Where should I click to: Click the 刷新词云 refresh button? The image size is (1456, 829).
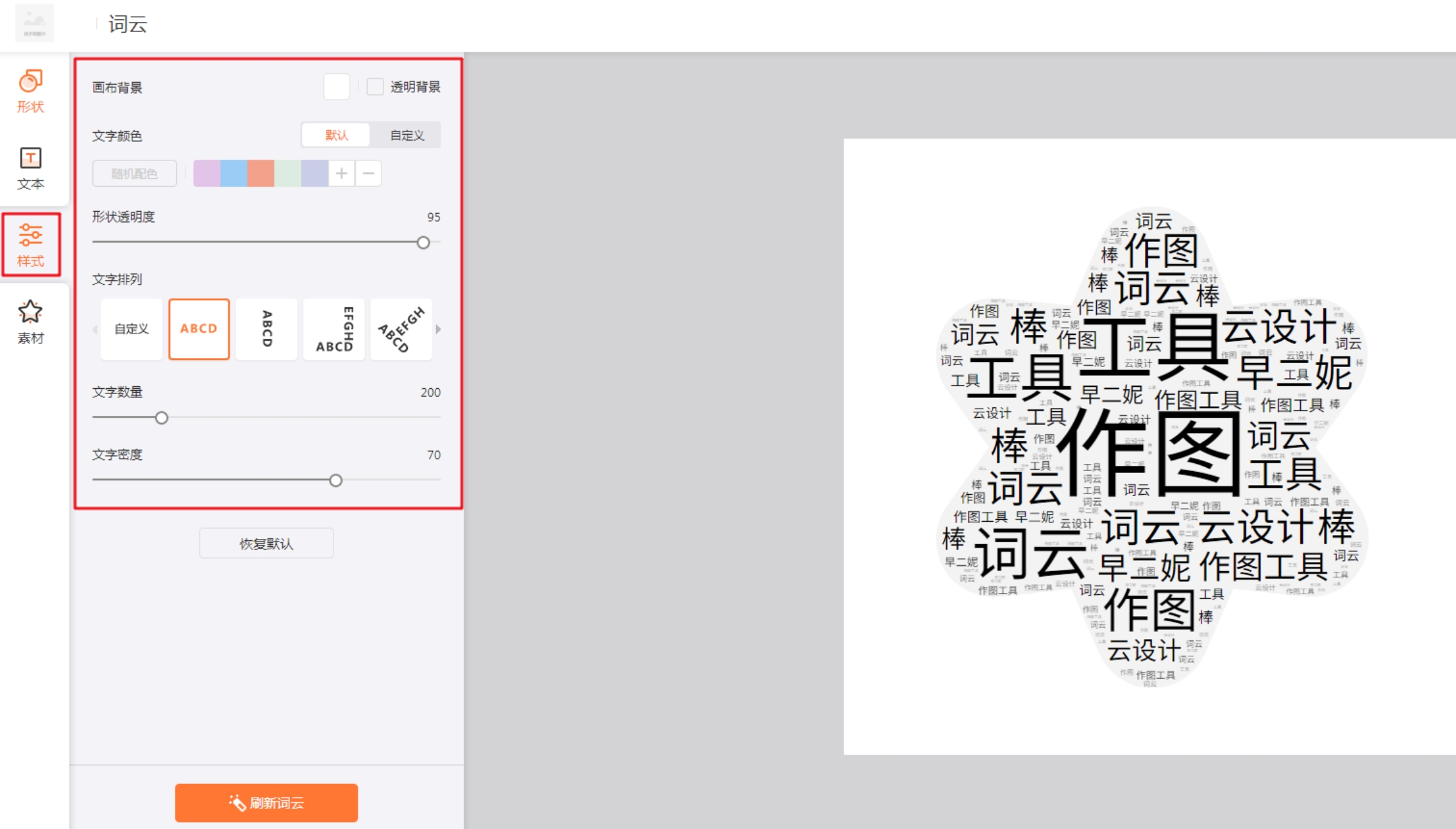pyautogui.click(x=266, y=803)
